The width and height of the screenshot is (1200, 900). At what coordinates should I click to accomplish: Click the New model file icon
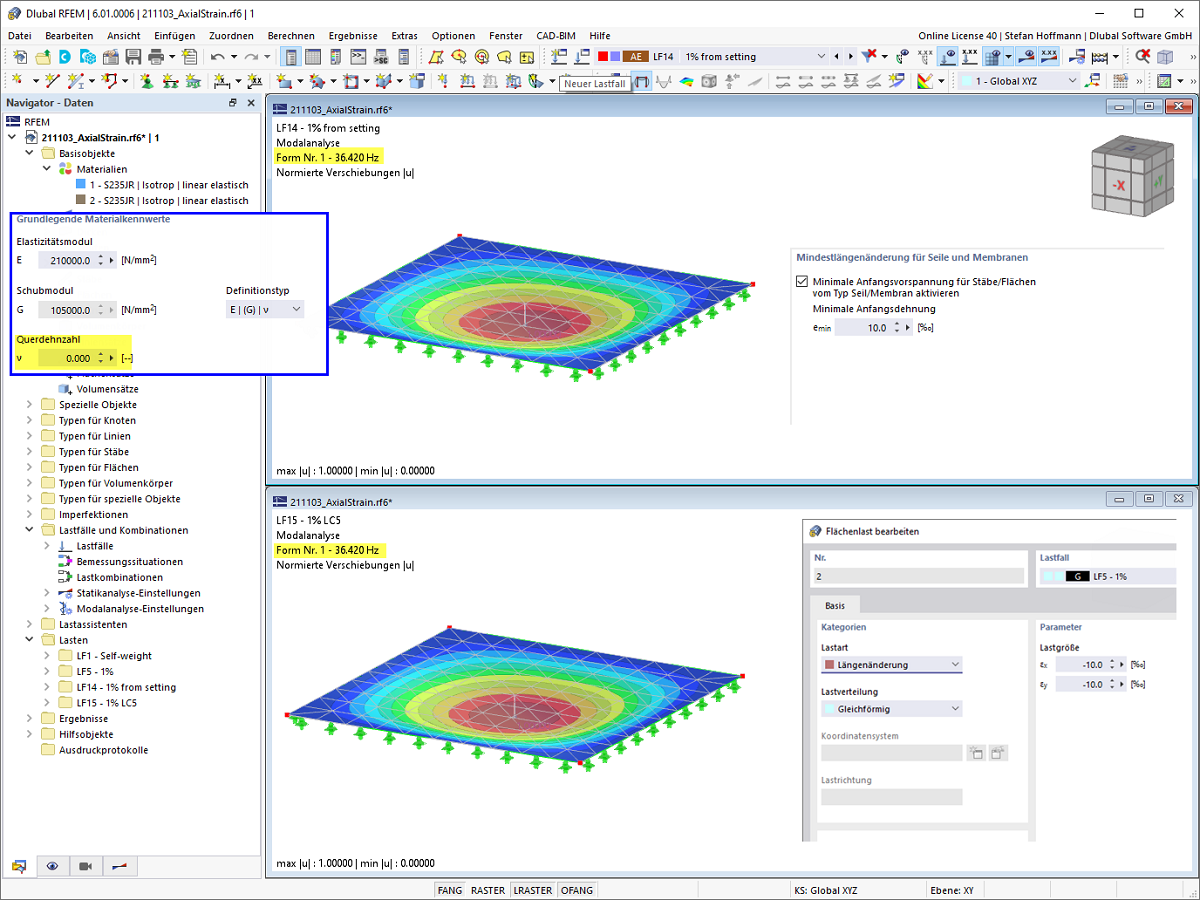click(x=20, y=57)
